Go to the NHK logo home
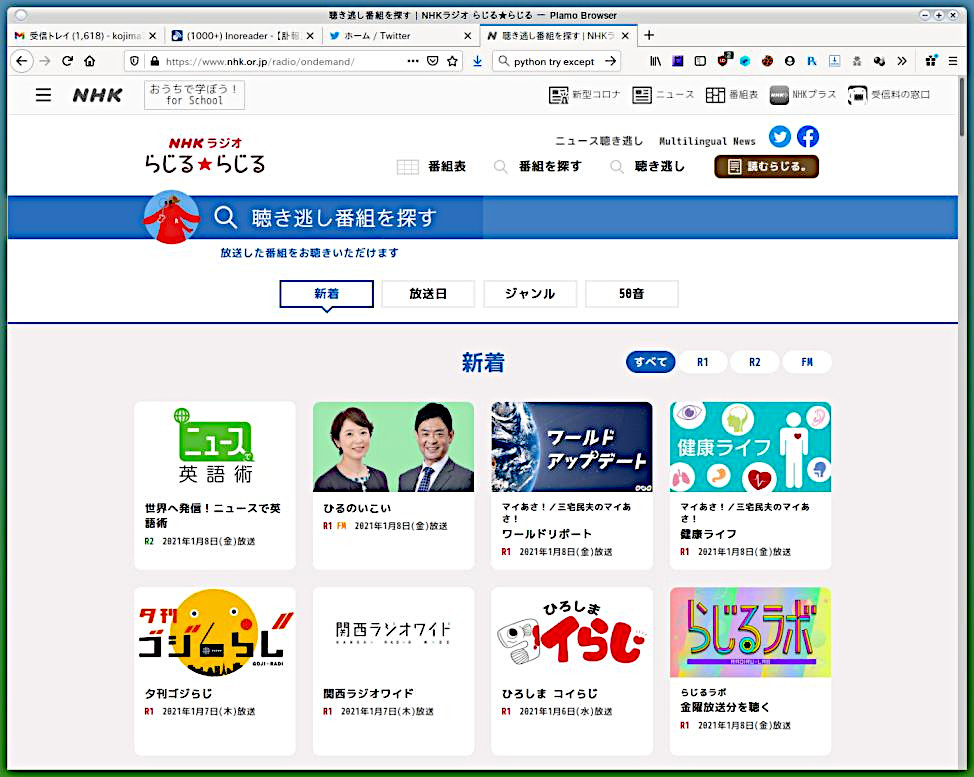The height and width of the screenshot is (777, 974). [x=98, y=95]
